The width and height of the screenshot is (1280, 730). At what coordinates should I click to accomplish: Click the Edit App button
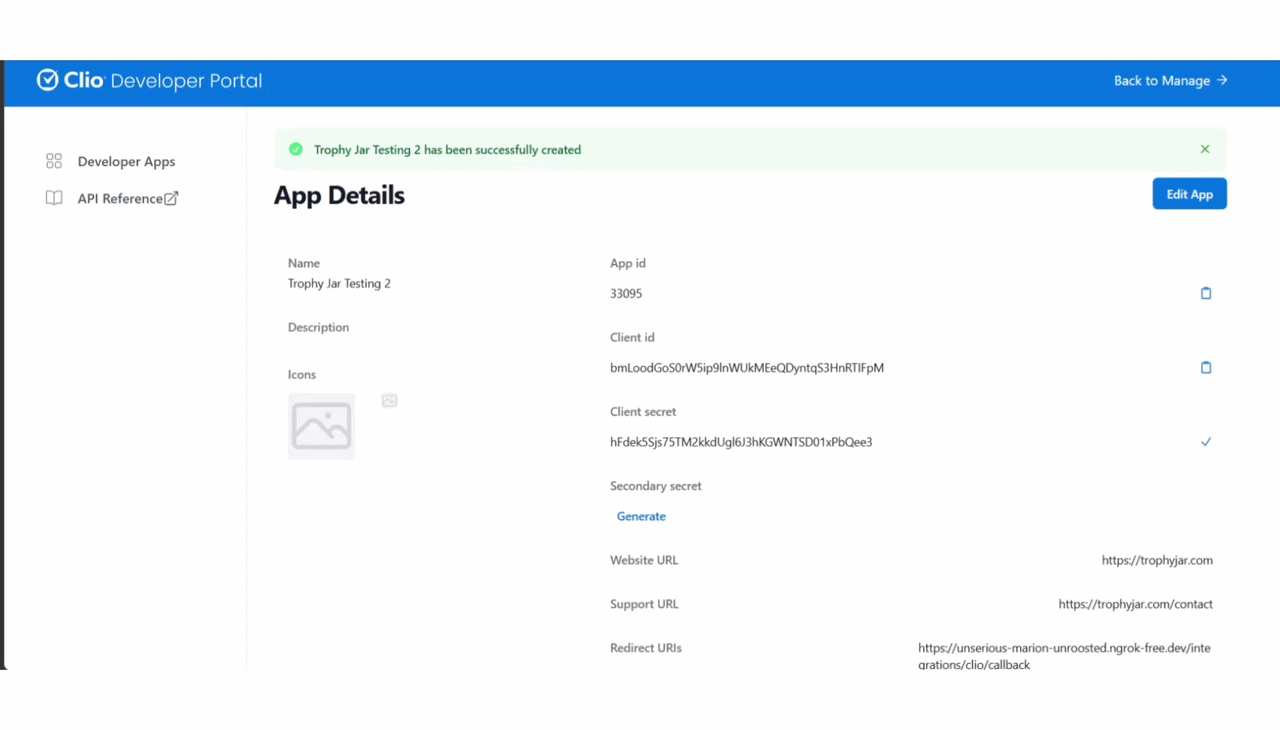[1189, 194]
